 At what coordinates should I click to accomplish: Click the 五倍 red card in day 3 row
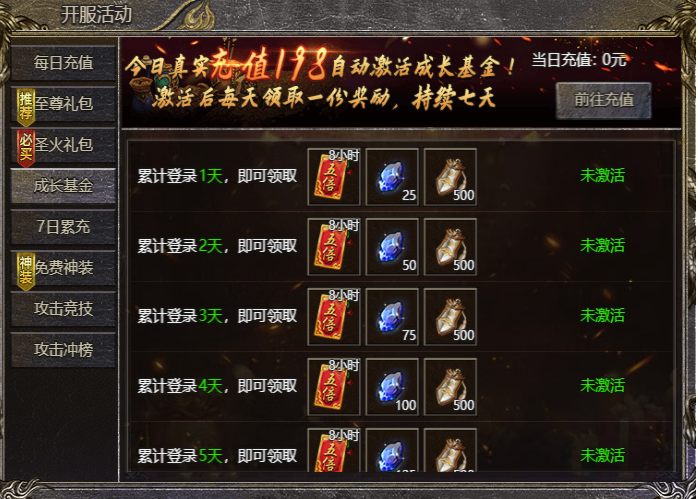pos(334,316)
